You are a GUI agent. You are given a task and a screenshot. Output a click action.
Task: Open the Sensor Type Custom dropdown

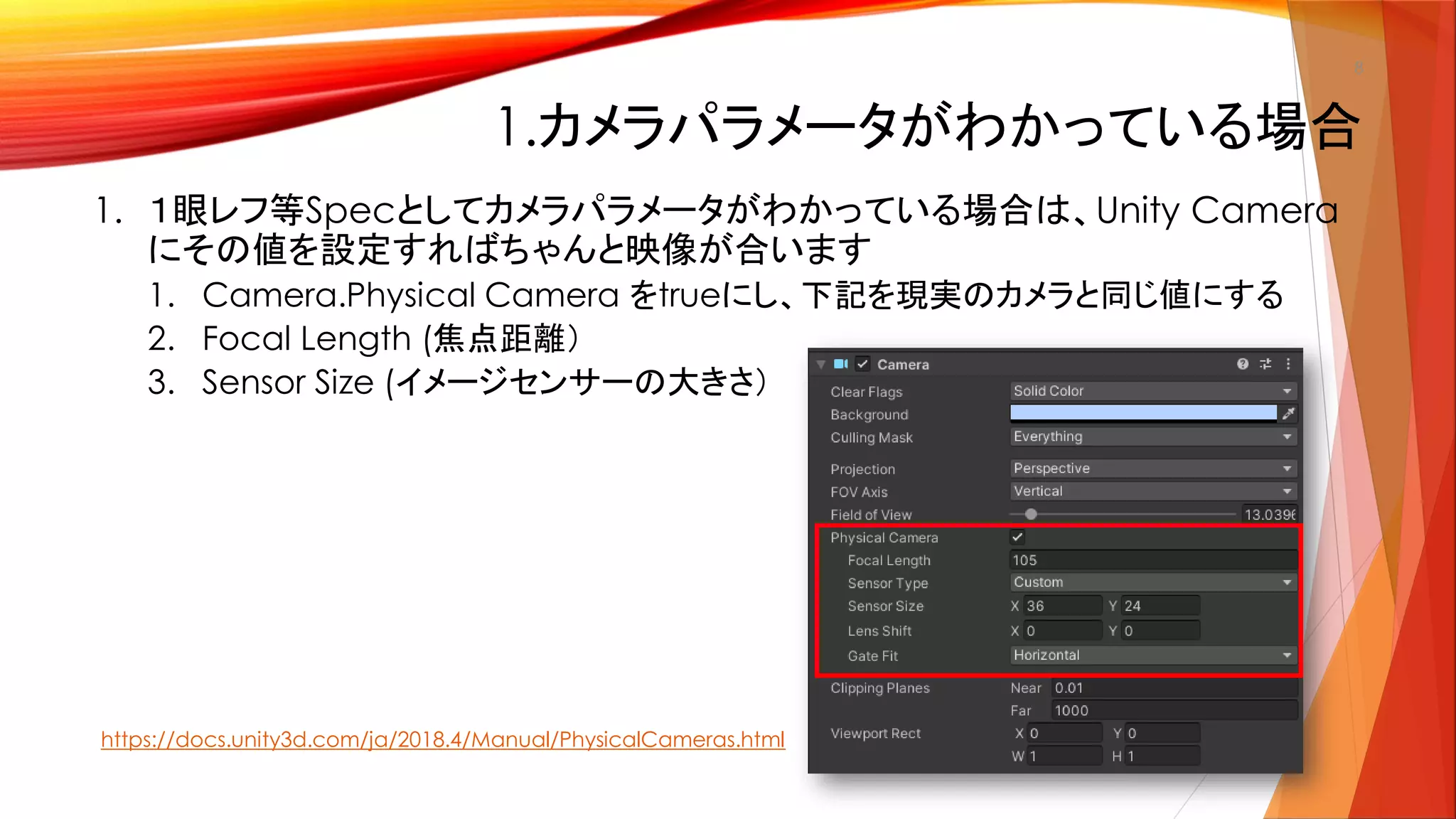(x=1153, y=582)
